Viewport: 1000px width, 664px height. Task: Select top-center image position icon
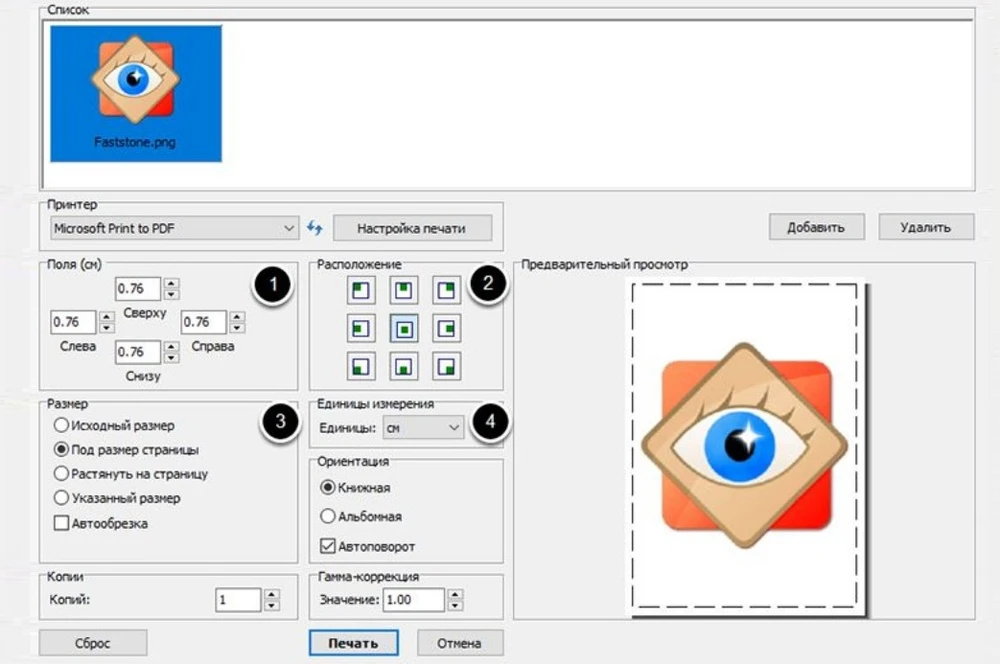coord(403,290)
